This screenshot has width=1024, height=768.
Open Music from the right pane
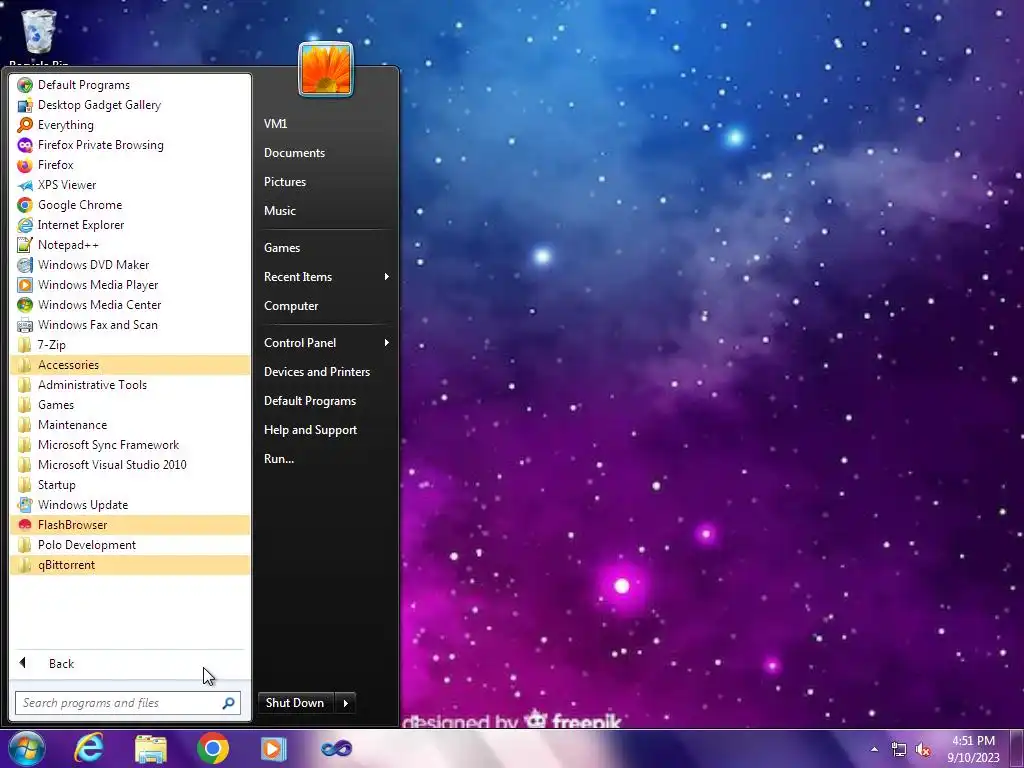tap(327, 211)
